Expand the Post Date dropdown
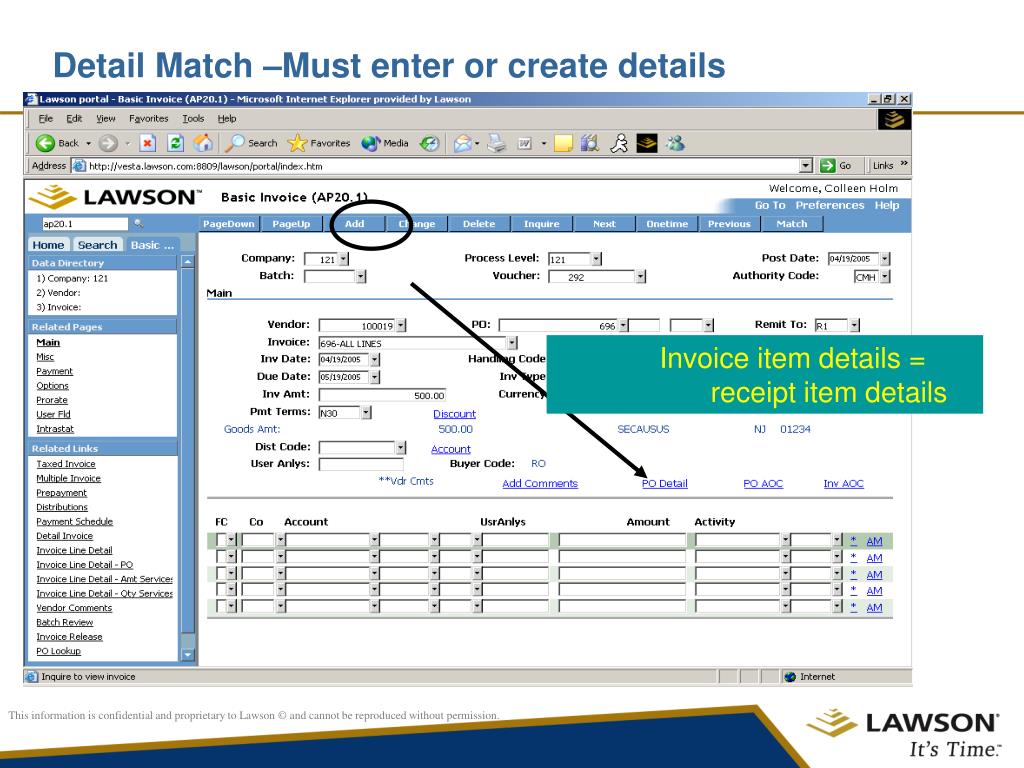This screenshot has width=1024, height=768. pyautogui.click(x=885, y=259)
